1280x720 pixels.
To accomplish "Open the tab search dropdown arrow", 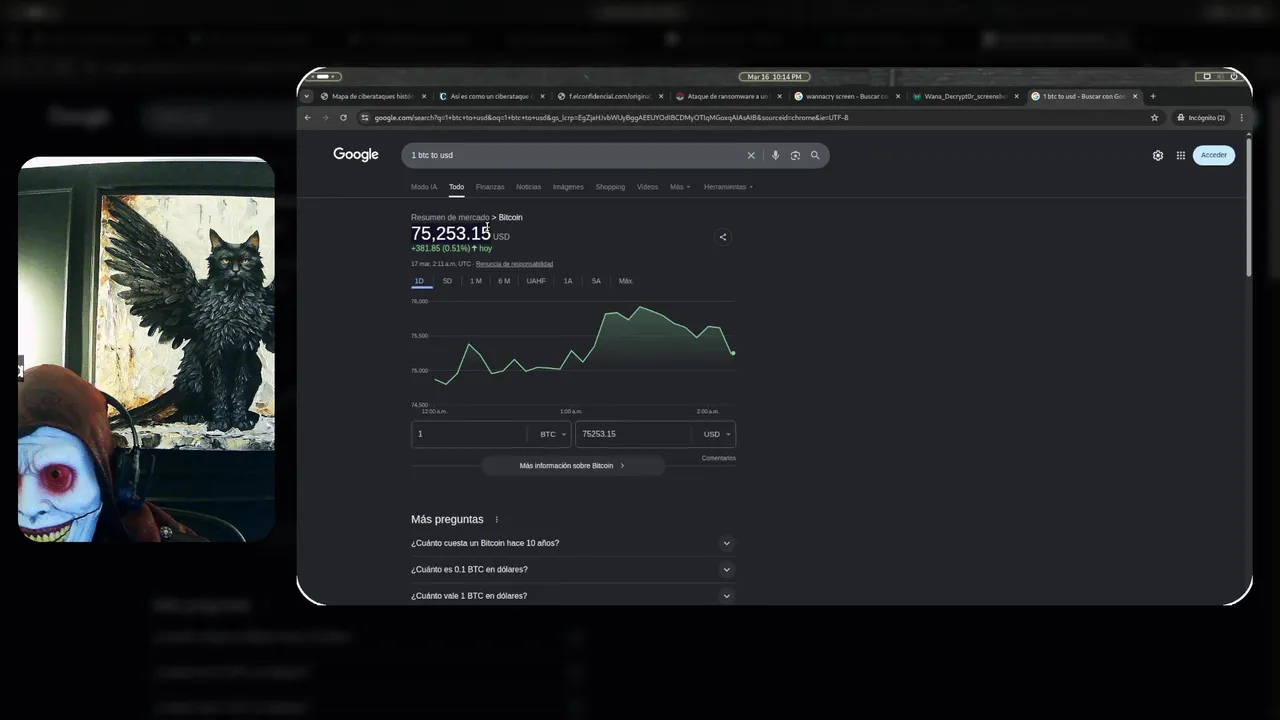I will coord(307,96).
